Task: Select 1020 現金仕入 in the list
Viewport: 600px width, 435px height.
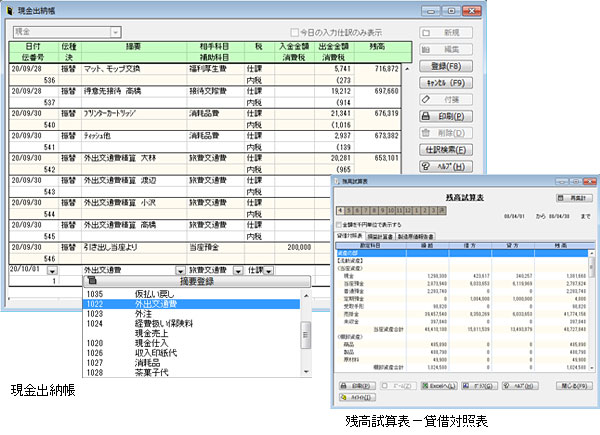Action: (191, 343)
